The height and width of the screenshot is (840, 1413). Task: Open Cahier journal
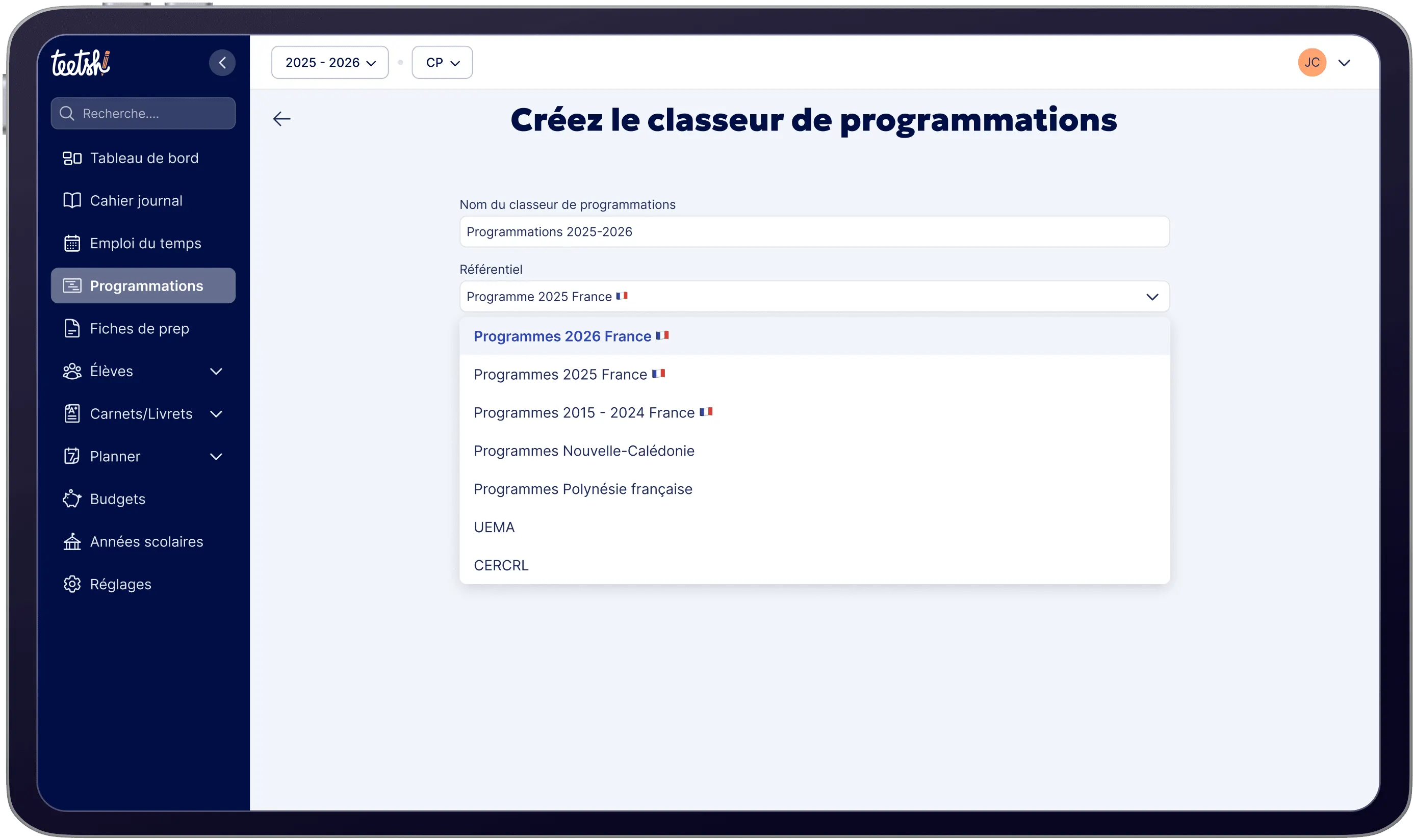point(143,200)
